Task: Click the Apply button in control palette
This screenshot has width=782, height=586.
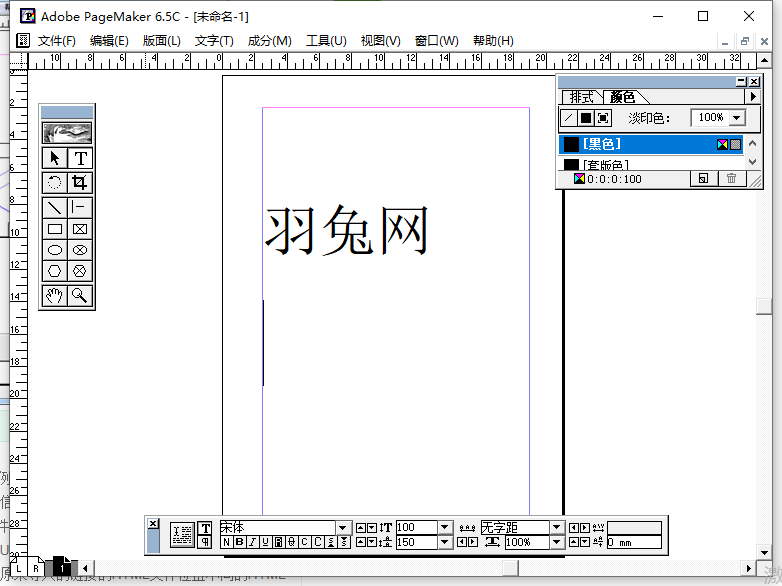Action: (182, 535)
